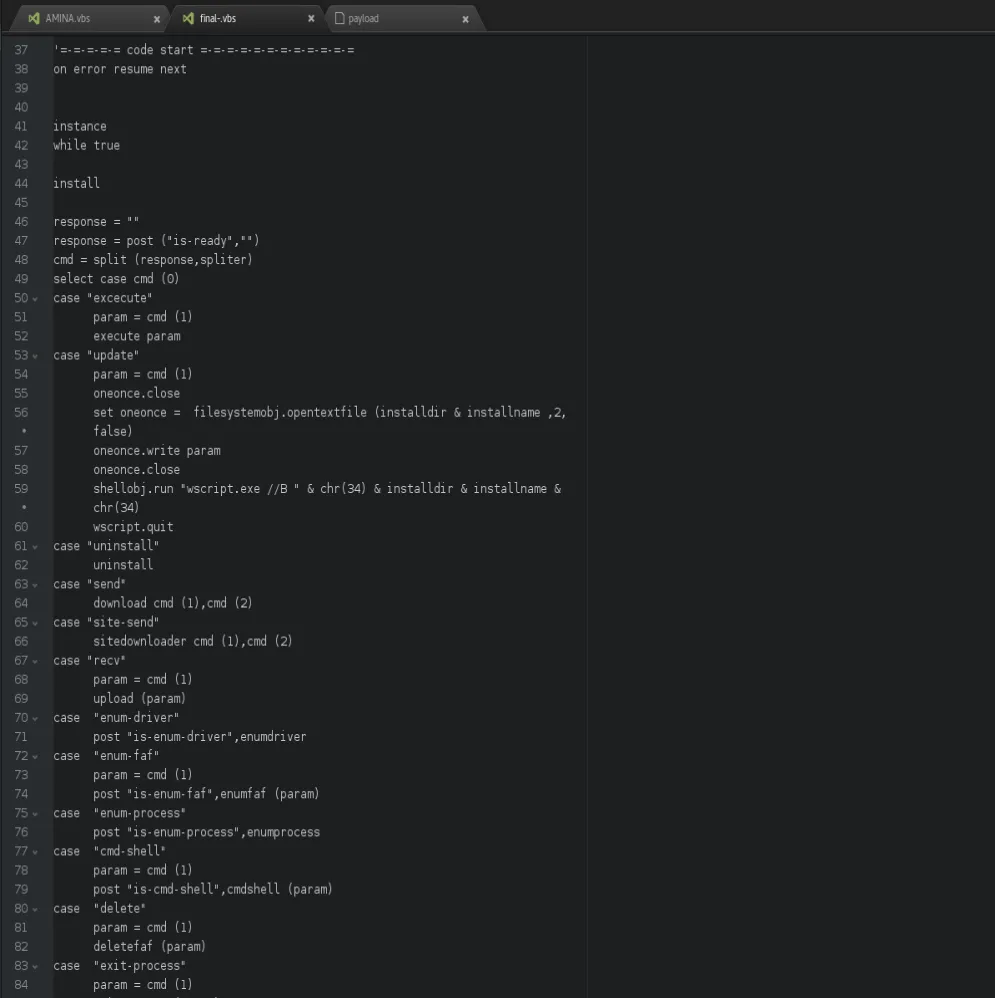Click 'oneonce.write param' line
Viewport: 995px width, 998px height.
[157, 451]
